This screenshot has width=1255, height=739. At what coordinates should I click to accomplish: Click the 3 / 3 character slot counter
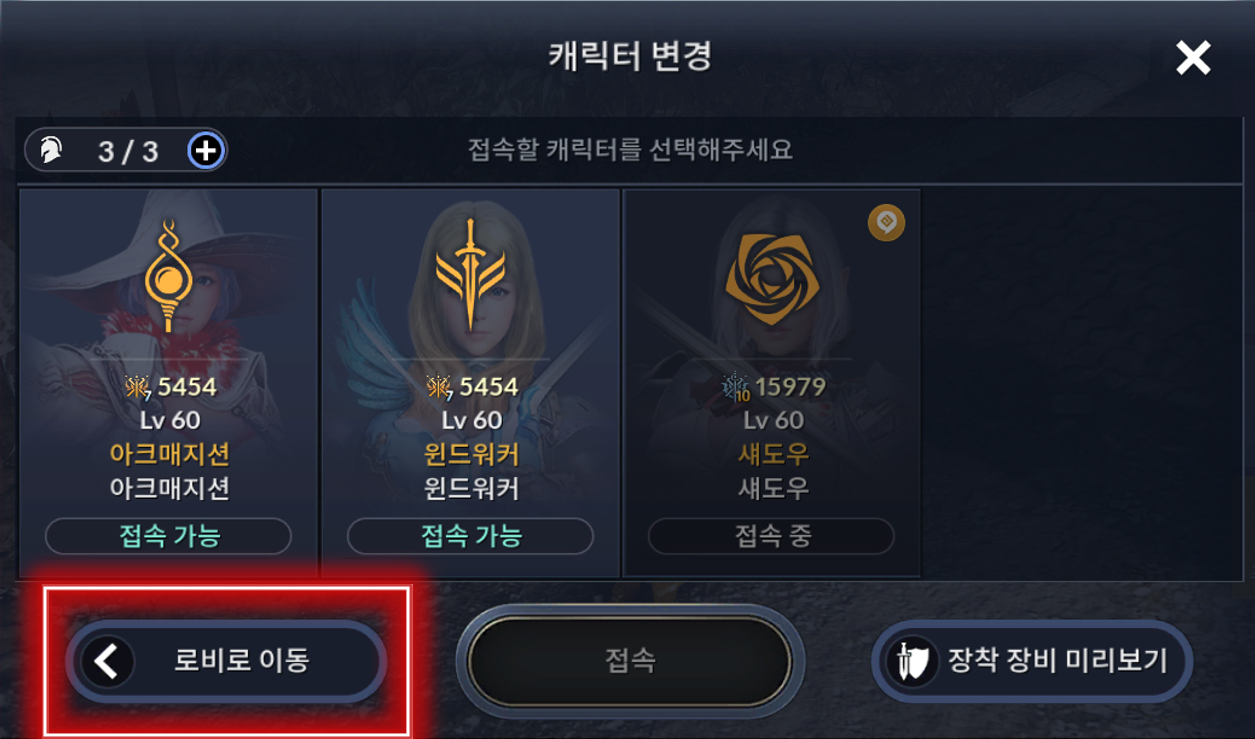pyautogui.click(x=127, y=151)
